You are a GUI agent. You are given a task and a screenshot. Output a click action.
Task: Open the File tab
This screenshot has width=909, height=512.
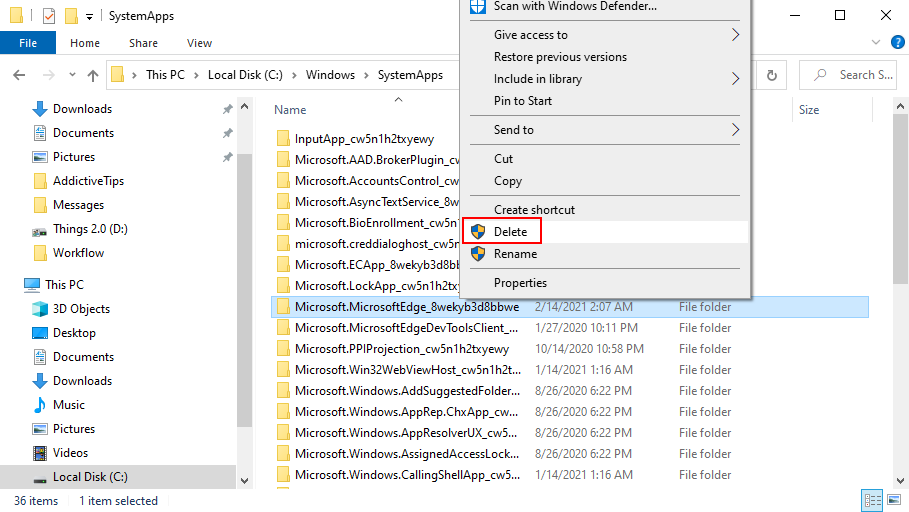pyautogui.click(x=28, y=43)
